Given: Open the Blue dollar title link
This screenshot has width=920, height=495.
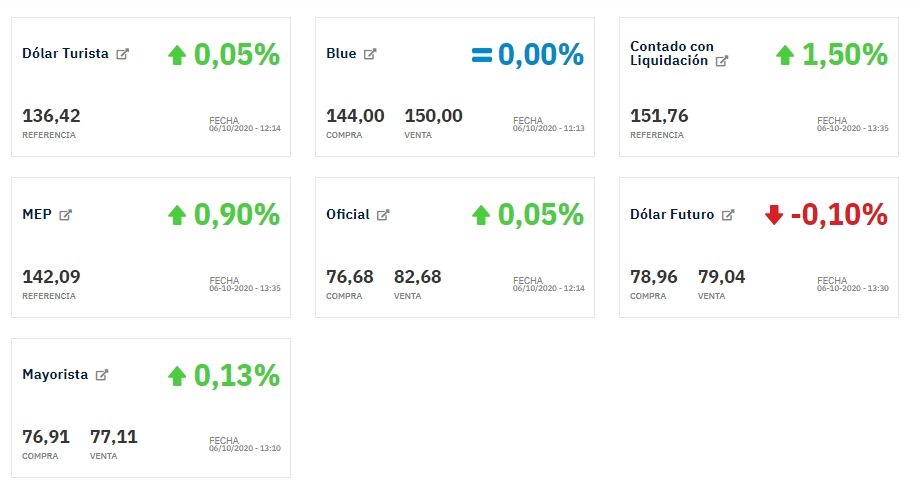Looking at the screenshot, I should click(341, 54).
